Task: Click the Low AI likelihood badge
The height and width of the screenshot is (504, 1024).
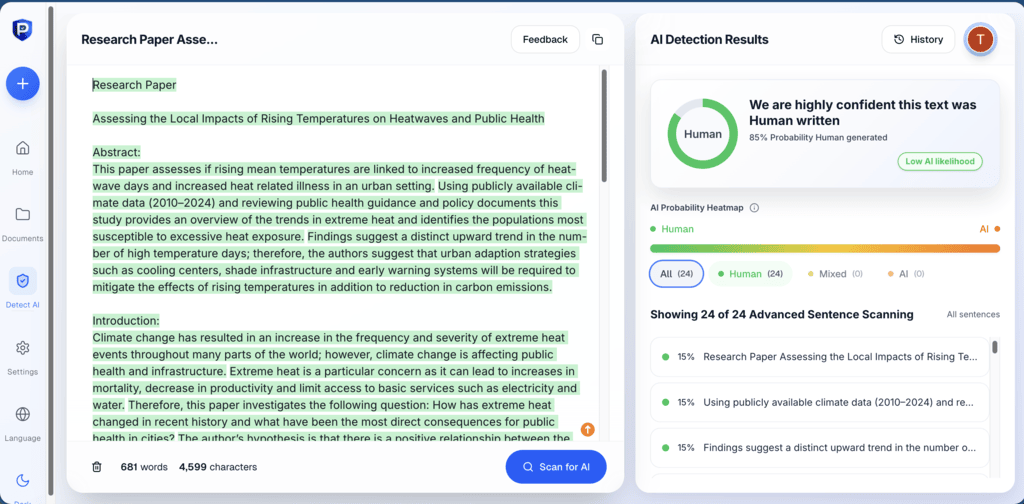Action: 940,161
